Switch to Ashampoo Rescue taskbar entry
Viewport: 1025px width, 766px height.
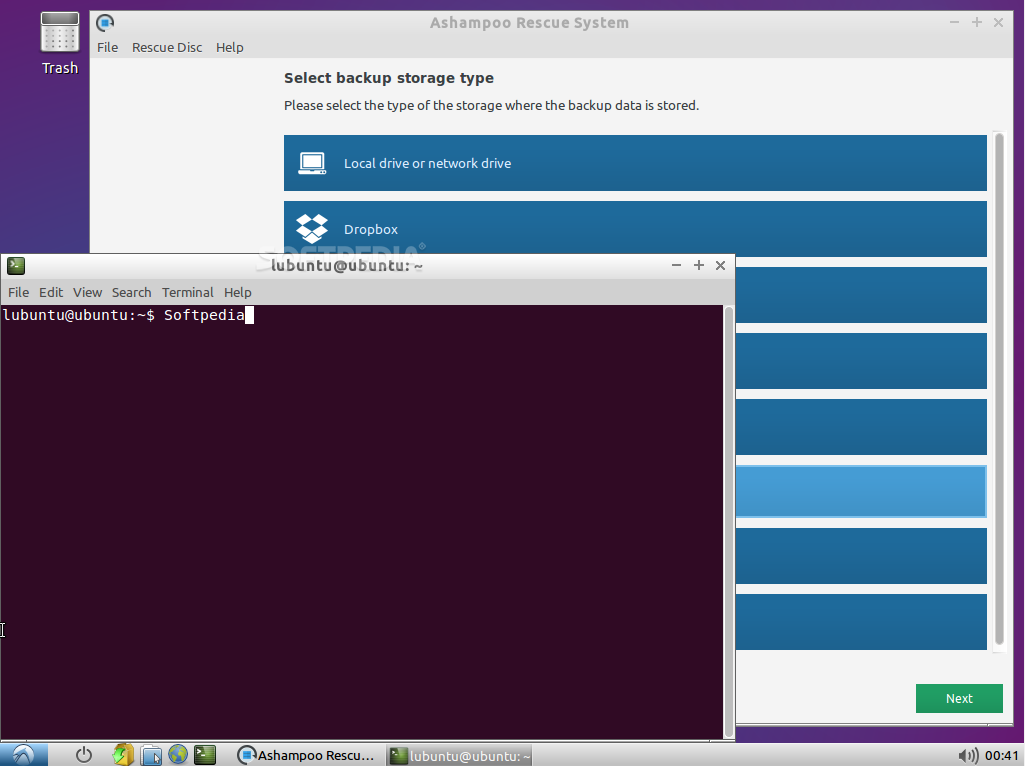306,755
